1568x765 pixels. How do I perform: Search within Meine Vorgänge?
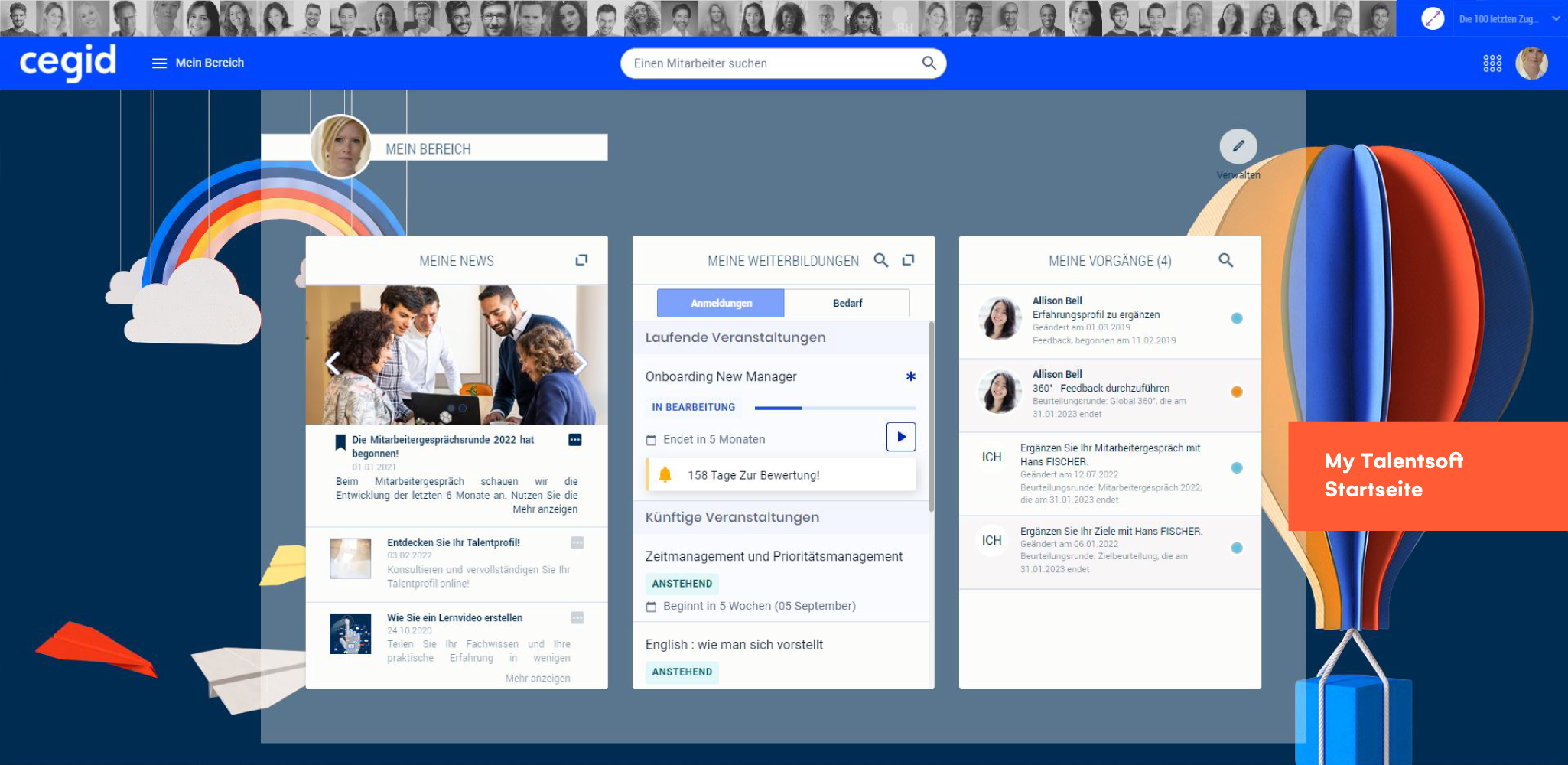pos(1226,260)
